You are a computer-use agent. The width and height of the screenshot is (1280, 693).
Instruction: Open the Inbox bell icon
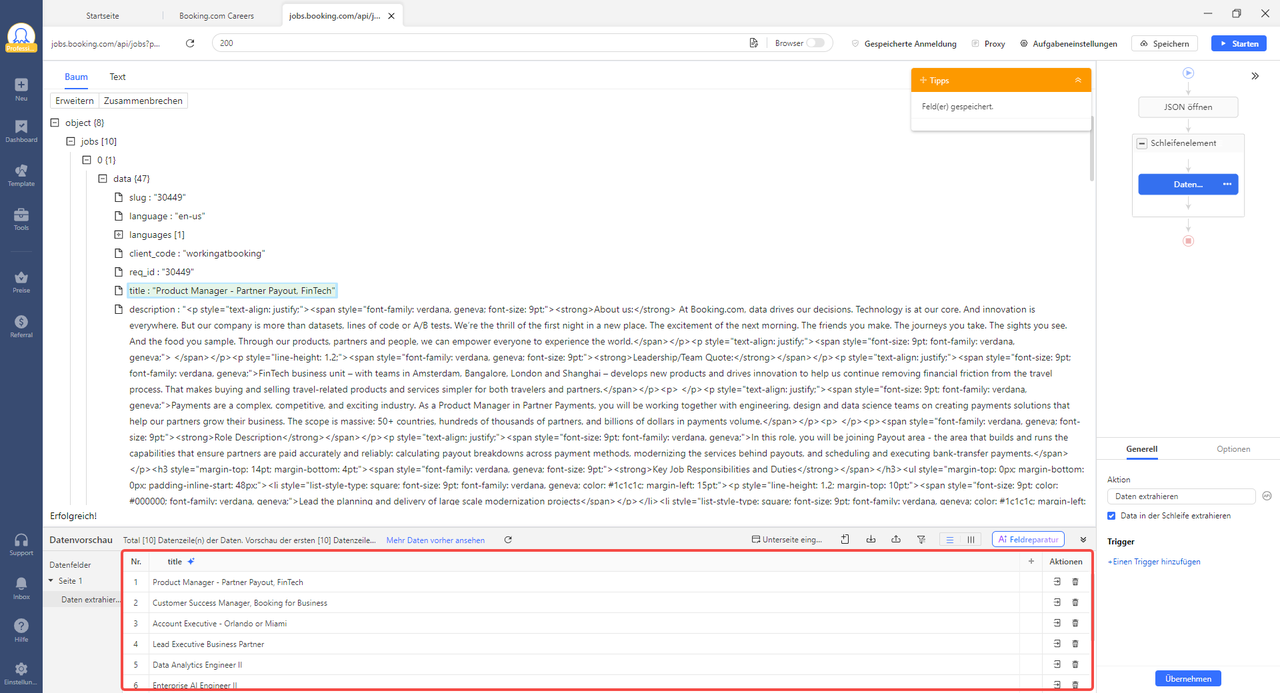click(21, 588)
